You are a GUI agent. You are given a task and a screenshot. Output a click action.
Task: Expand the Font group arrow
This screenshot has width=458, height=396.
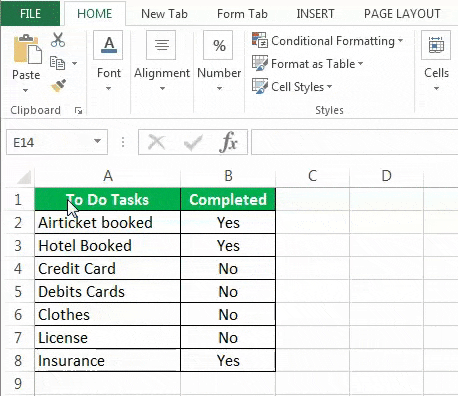pos(108,88)
